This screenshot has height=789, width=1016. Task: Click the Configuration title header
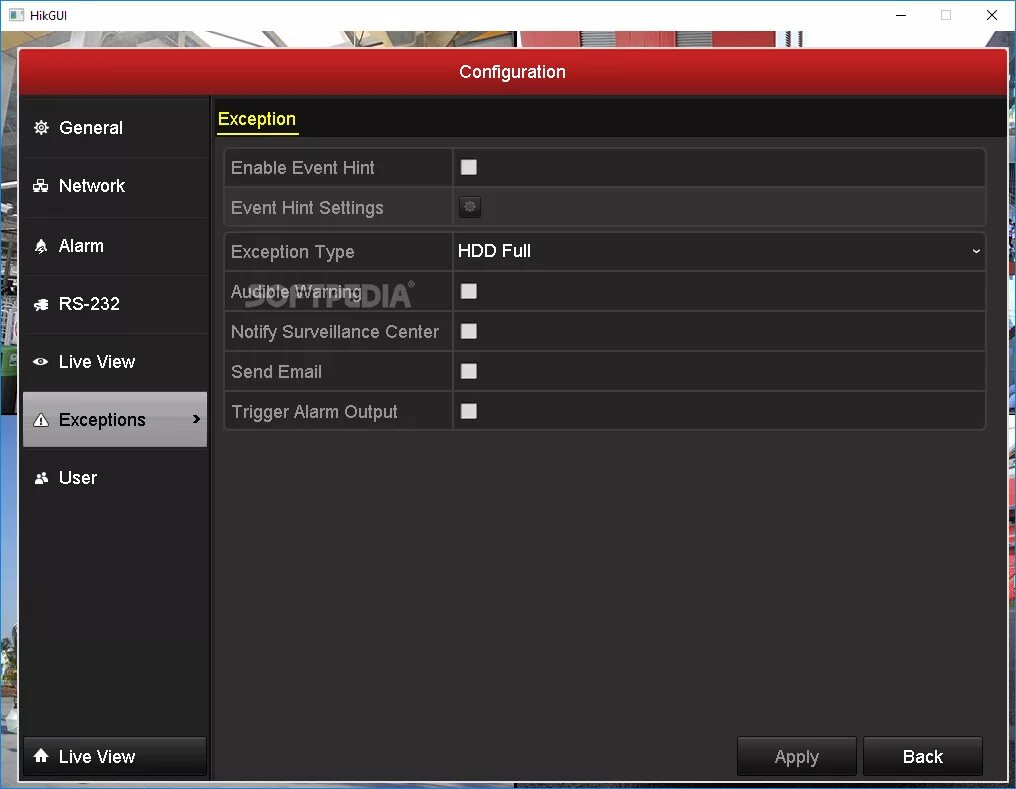pos(513,72)
